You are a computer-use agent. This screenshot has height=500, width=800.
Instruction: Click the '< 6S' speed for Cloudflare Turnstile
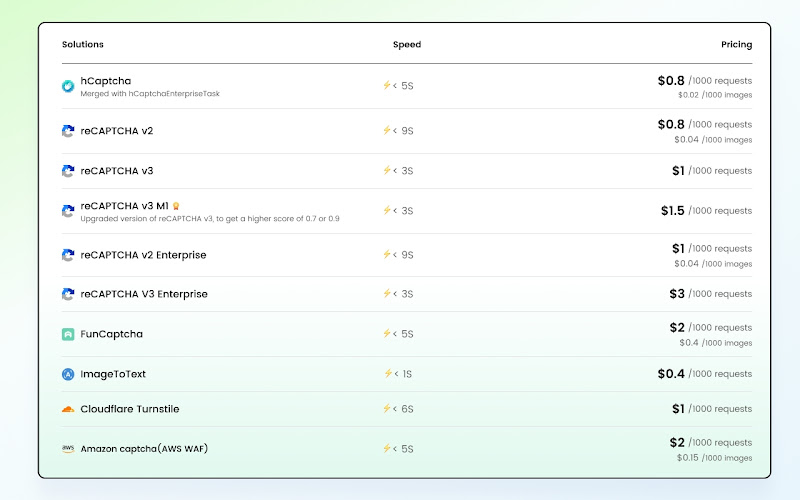[403, 409]
